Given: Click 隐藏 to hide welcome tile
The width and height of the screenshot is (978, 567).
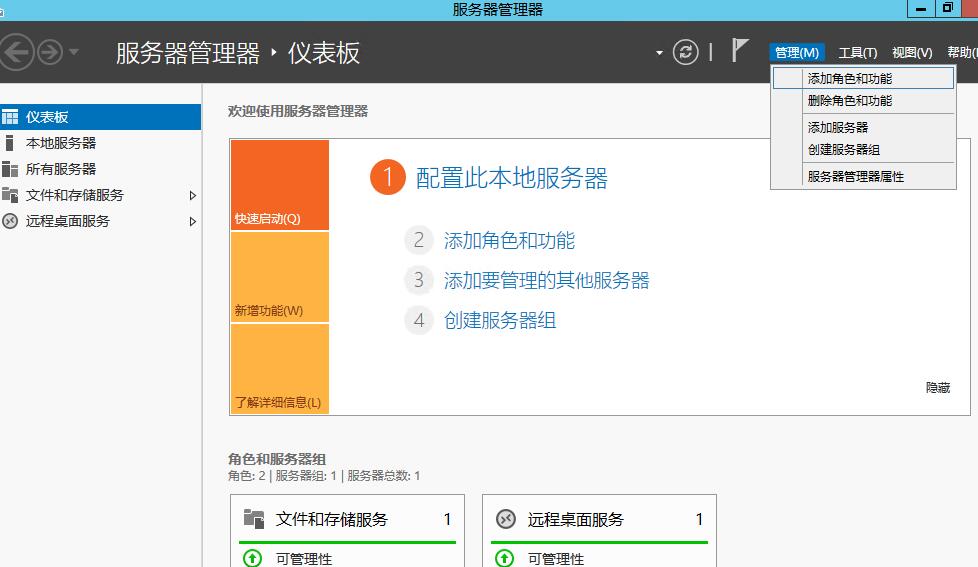Looking at the screenshot, I should pos(937,388).
